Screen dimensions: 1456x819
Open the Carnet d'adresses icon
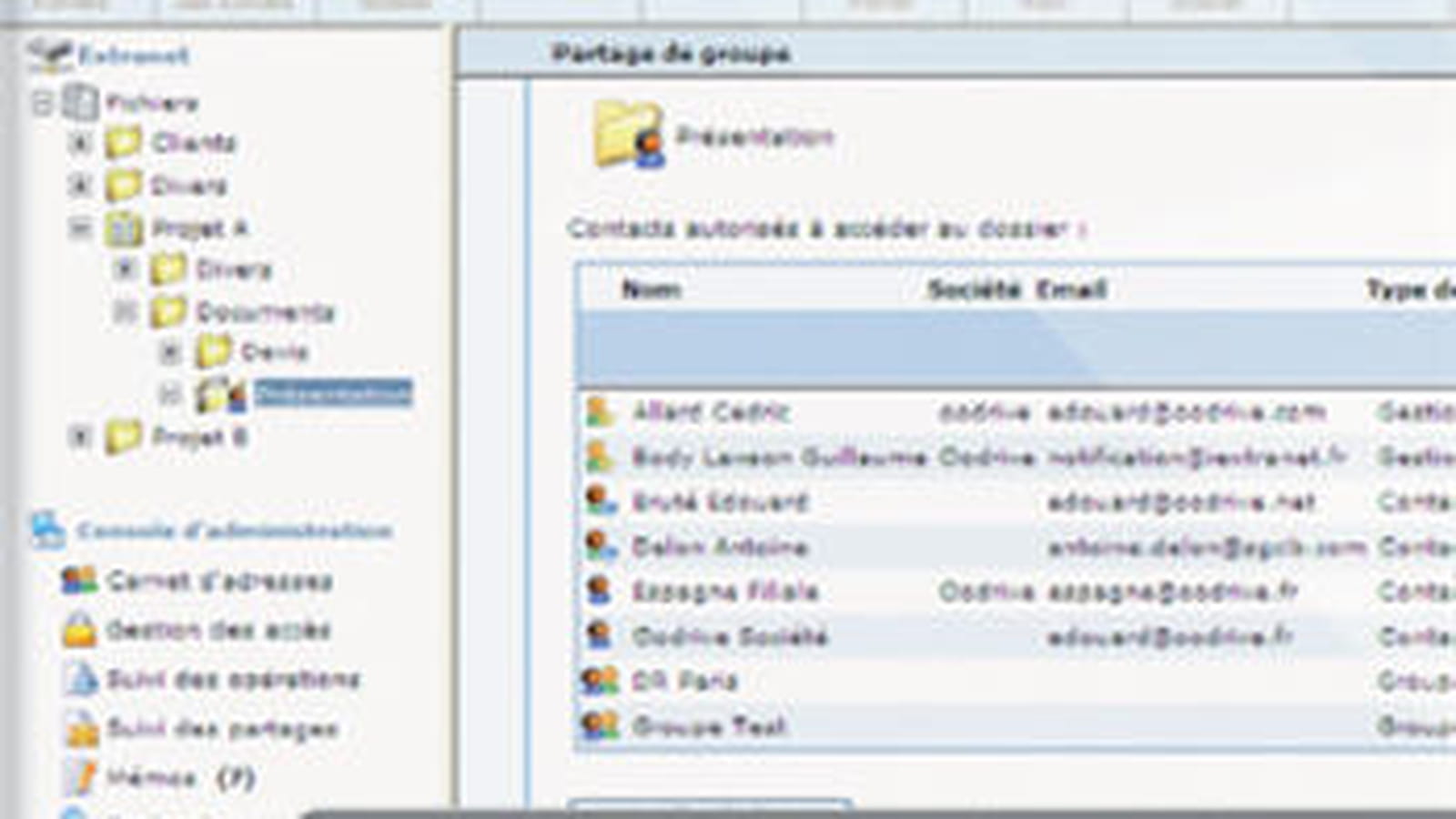click(x=79, y=581)
